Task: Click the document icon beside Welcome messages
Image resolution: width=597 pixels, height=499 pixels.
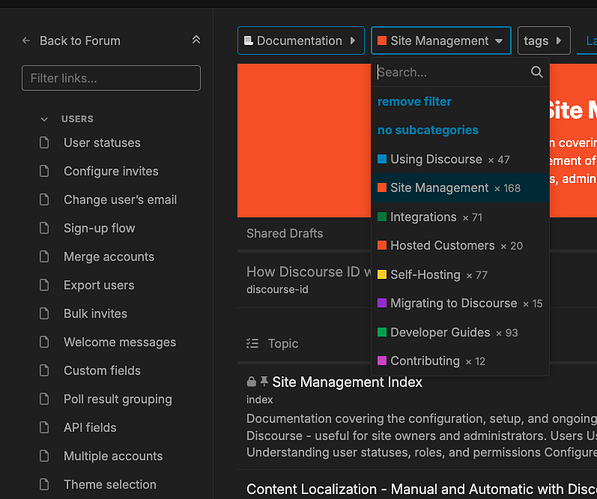Action: coord(45,342)
